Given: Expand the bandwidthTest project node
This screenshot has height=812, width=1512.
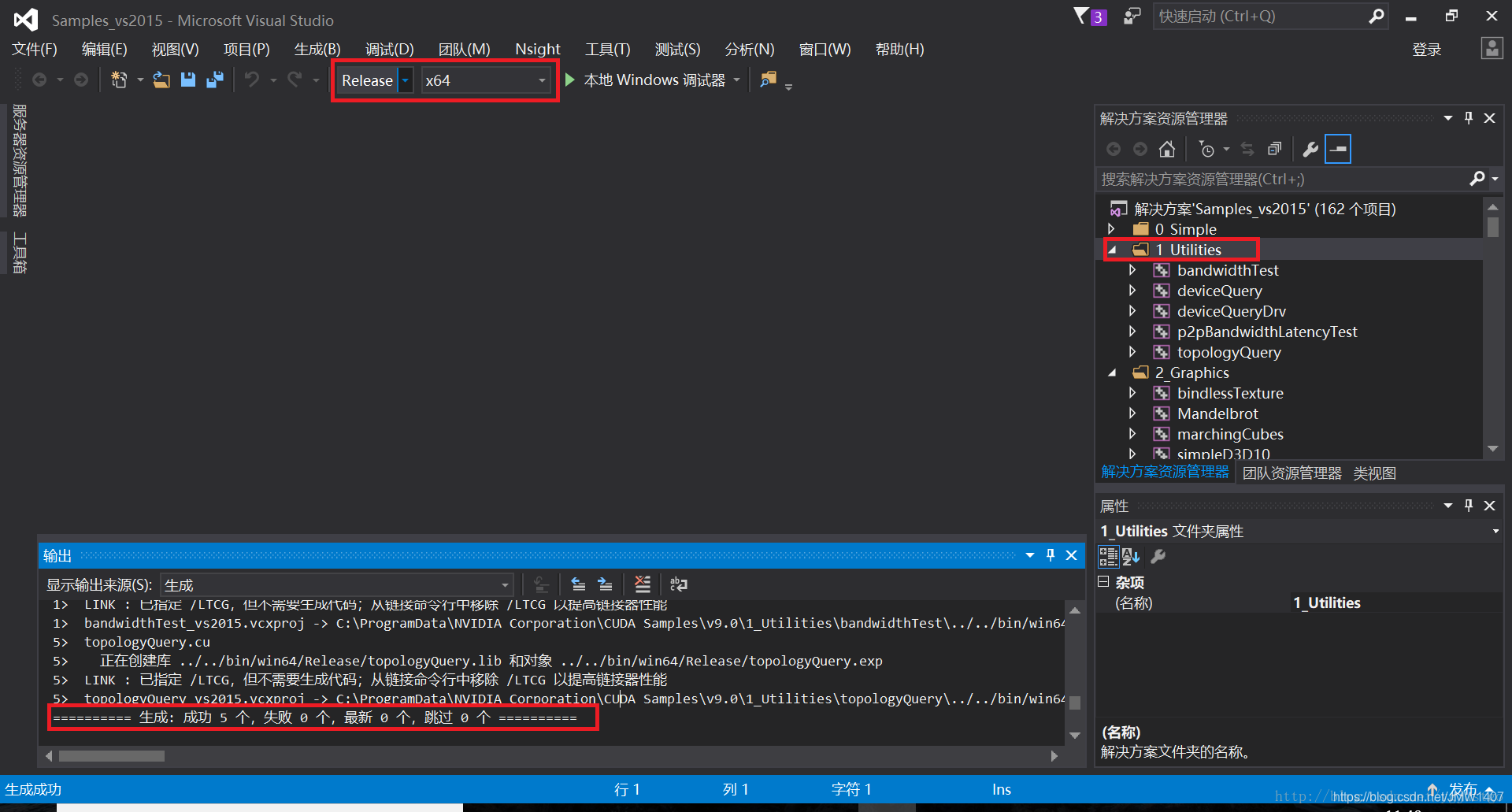Looking at the screenshot, I should pos(1132,270).
